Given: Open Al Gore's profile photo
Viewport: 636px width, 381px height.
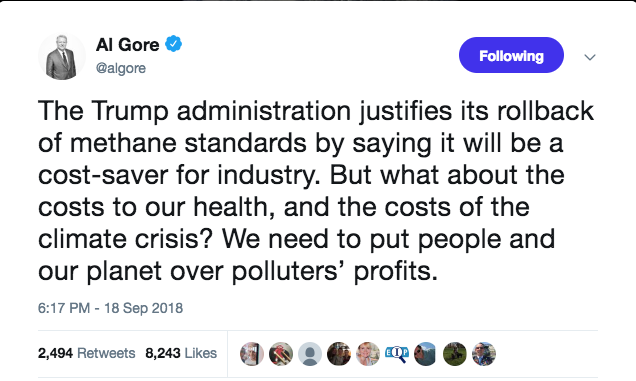Looking at the screenshot, I should 62,56.
